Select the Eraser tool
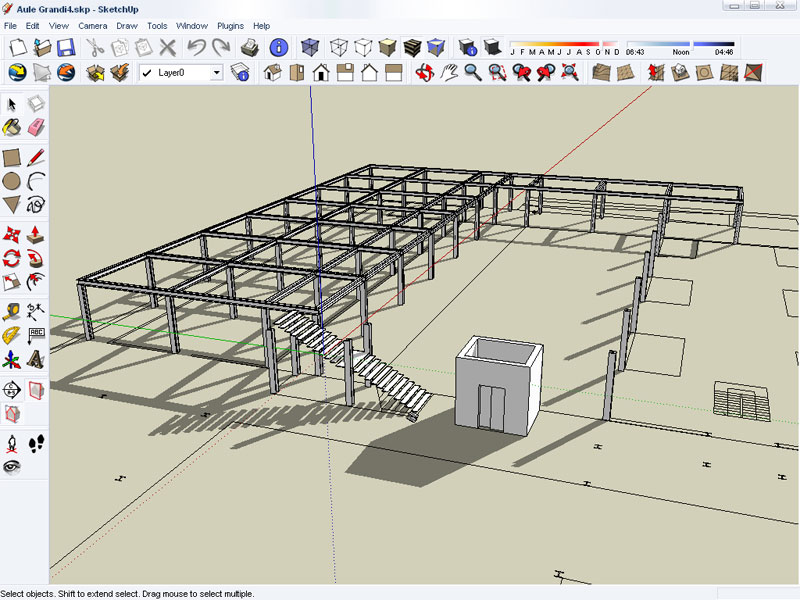 pyautogui.click(x=36, y=127)
